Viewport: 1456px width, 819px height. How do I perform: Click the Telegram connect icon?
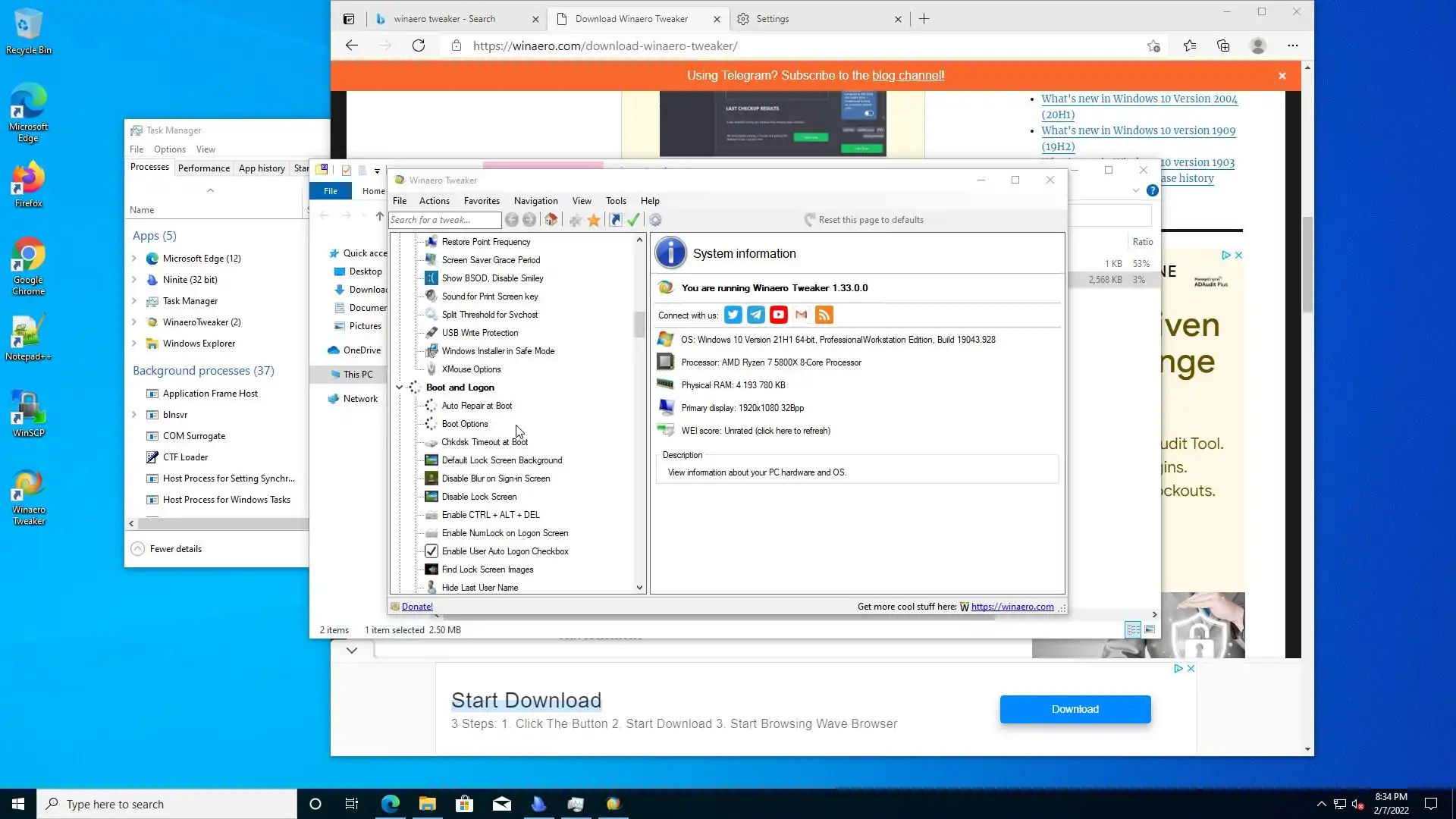755,315
